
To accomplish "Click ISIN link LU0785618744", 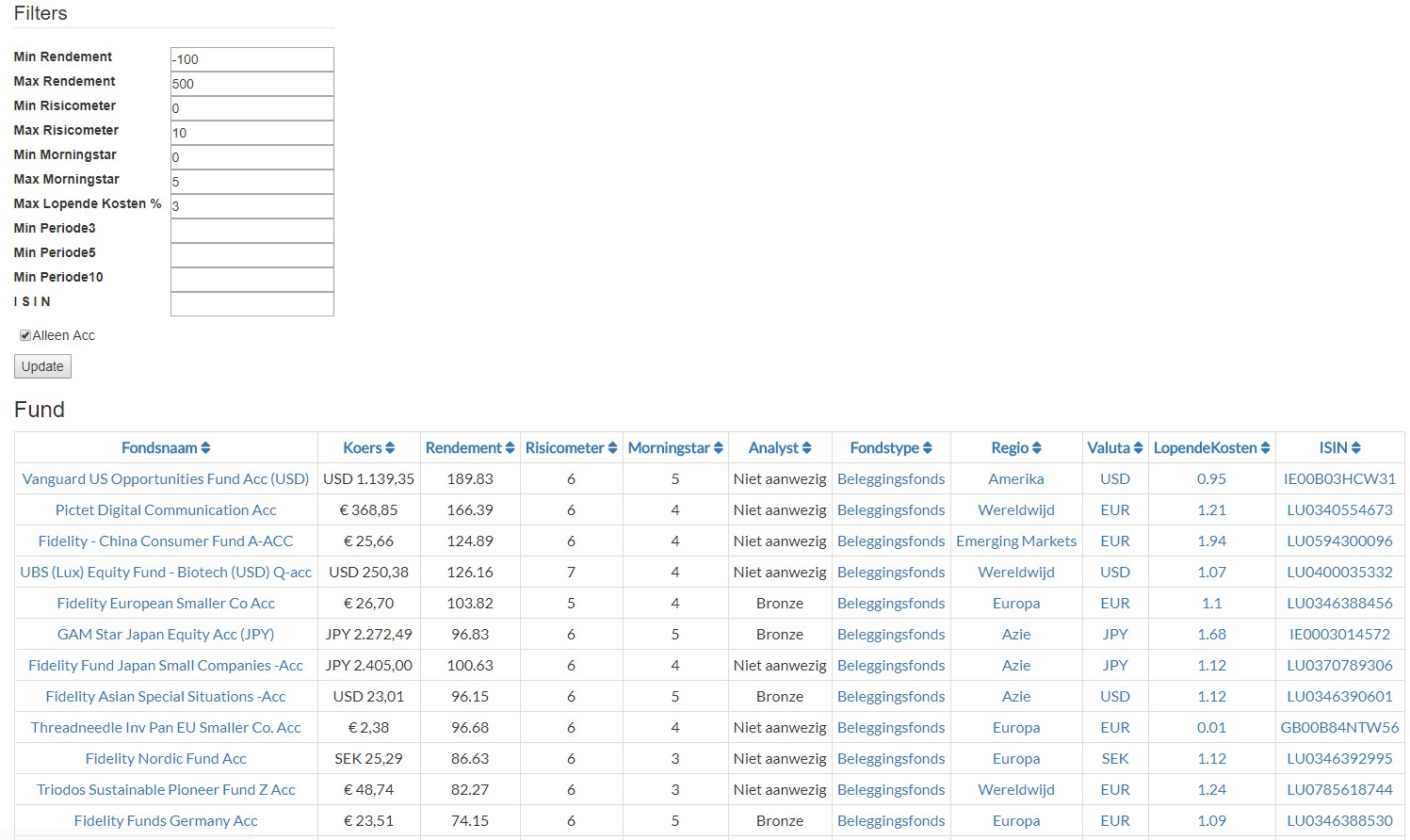I will (1338, 790).
